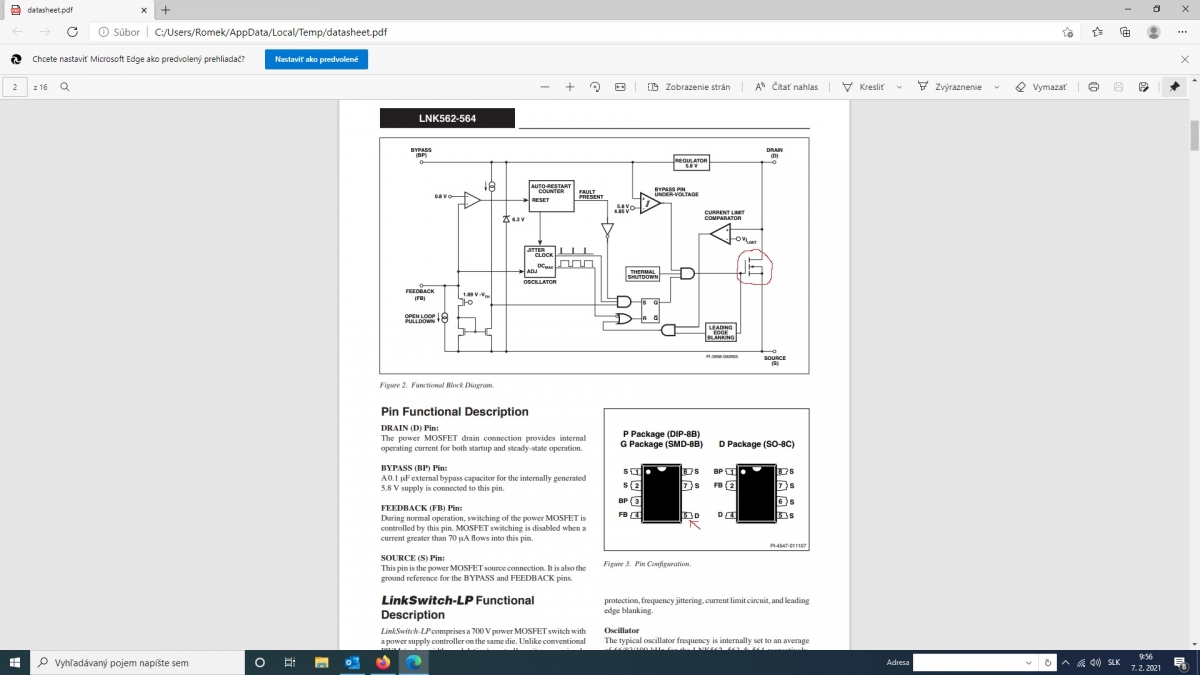Search the PDF with magnifier icon

[x=65, y=87]
